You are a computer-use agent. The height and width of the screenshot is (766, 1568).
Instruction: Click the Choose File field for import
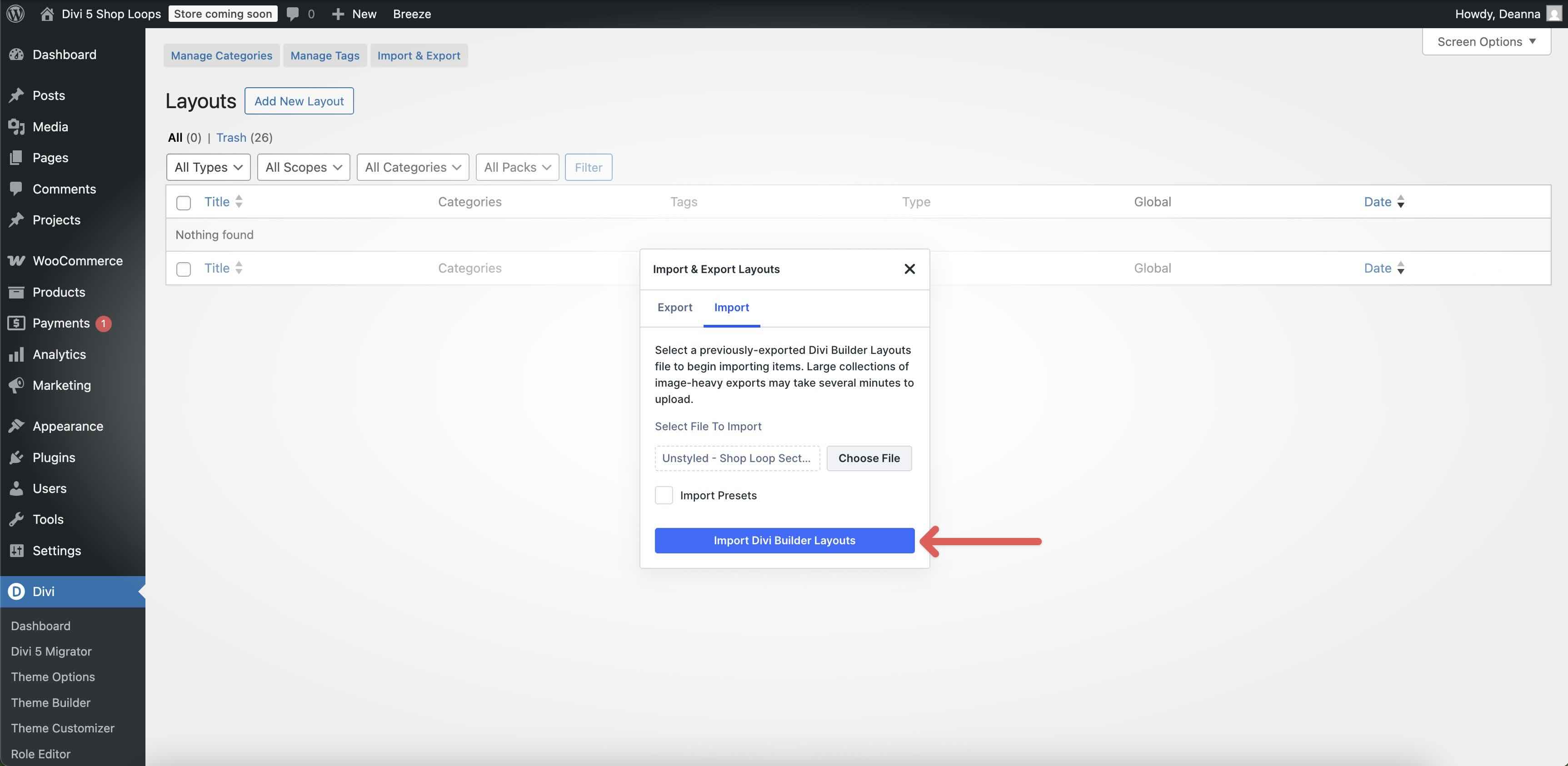click(x=869, y=458)
